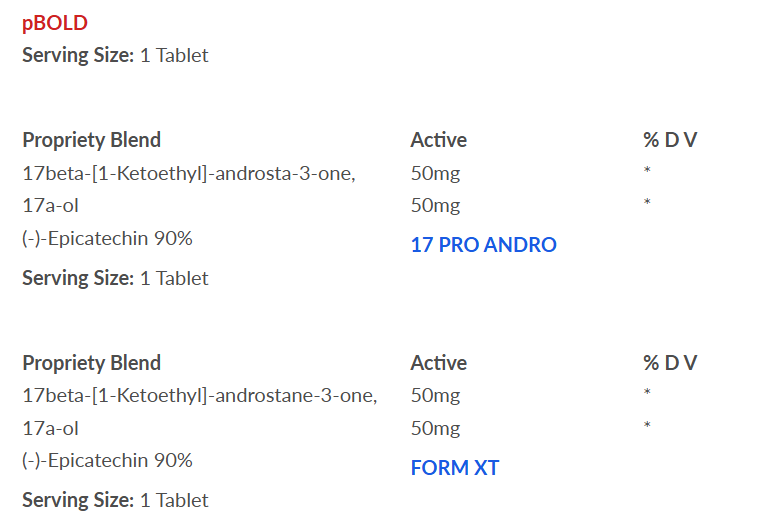Click Epicatechin 90% beside 17 PRO ANDRO
Image resolution: width=774 pixels, height=519 pixels.
point(108,239)
